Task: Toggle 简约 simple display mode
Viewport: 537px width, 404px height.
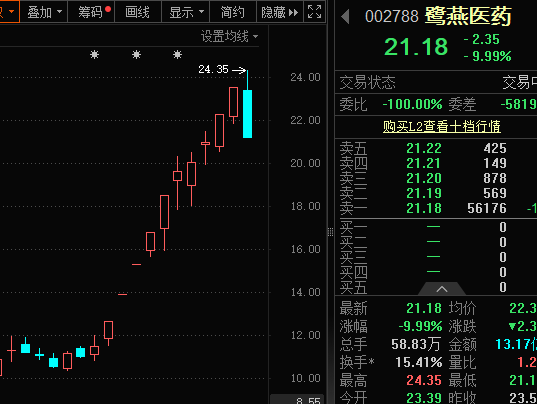Action: pos(233,12)
